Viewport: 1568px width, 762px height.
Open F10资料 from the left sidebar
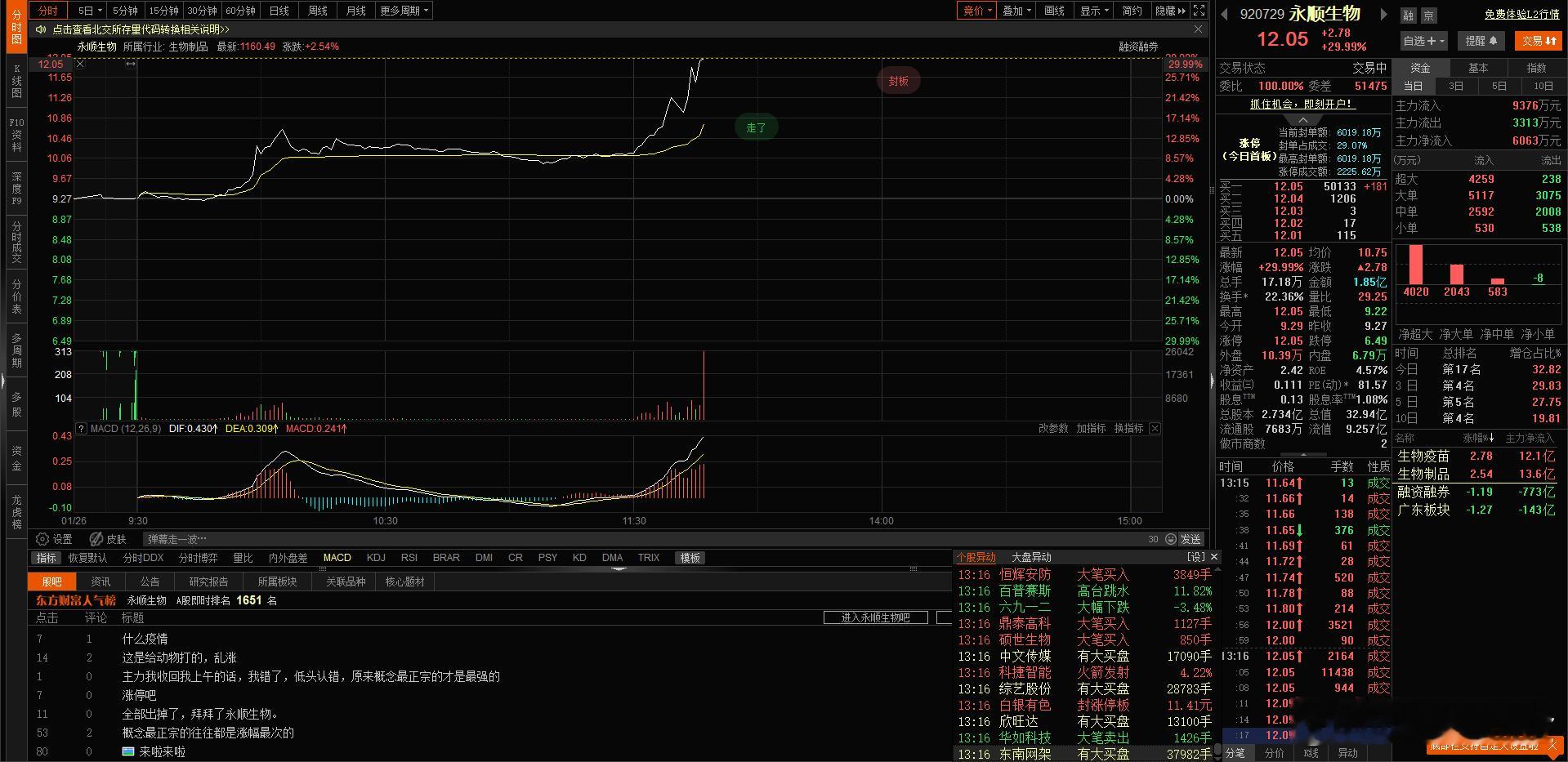tap(16, 135)
